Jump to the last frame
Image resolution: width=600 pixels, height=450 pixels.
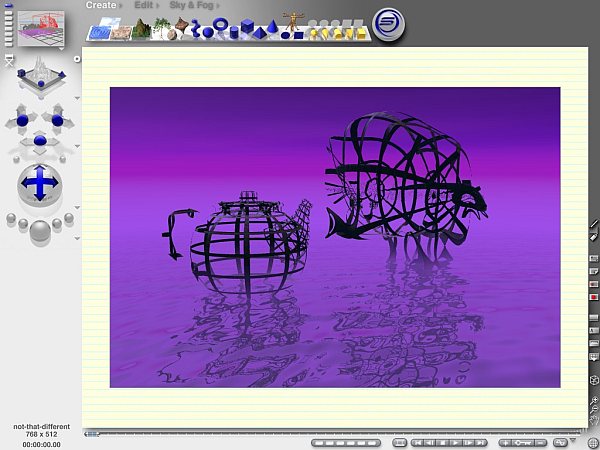pos(481,443)
